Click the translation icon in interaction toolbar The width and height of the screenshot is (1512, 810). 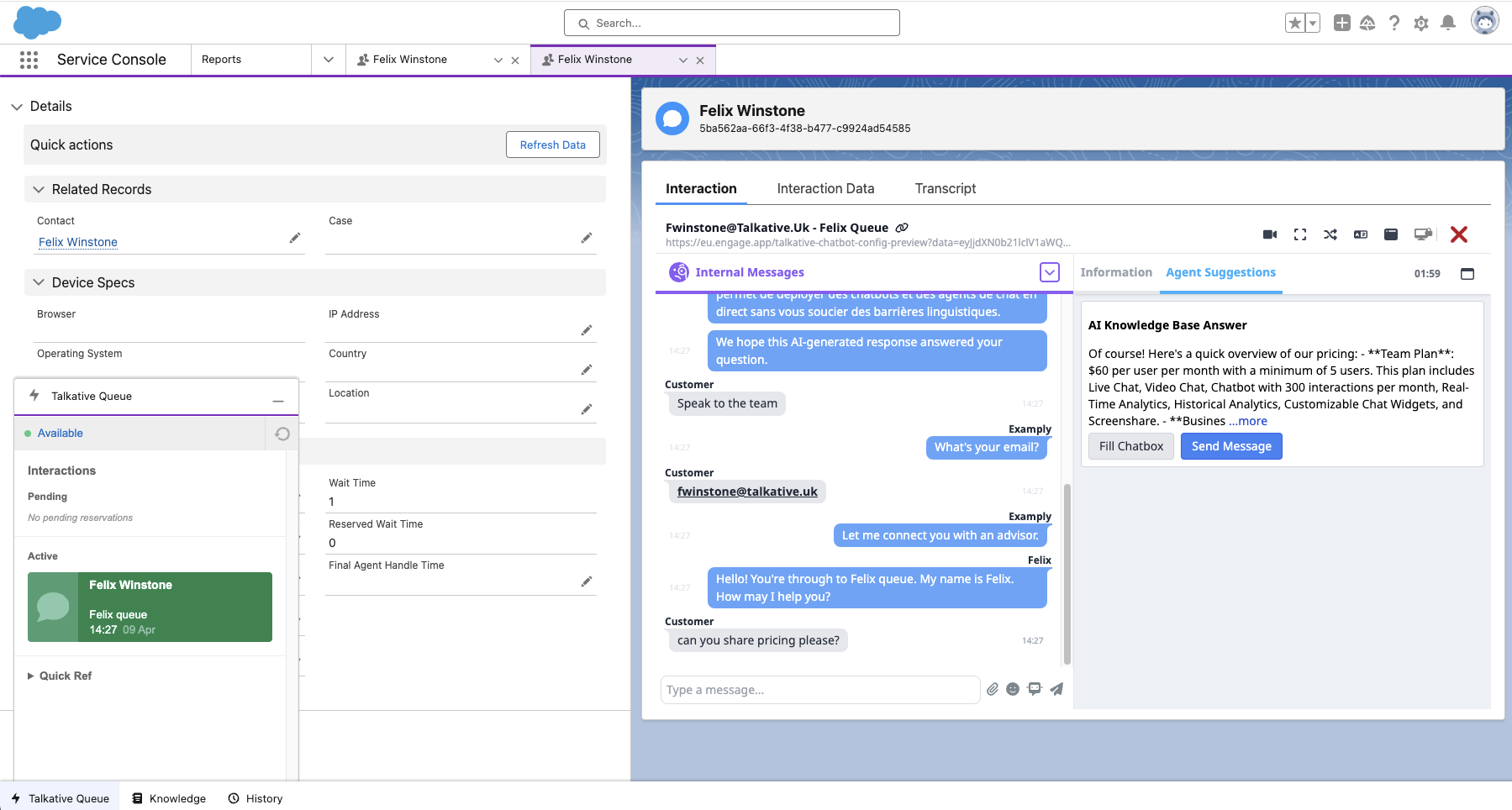click(x=1361, y=234)
